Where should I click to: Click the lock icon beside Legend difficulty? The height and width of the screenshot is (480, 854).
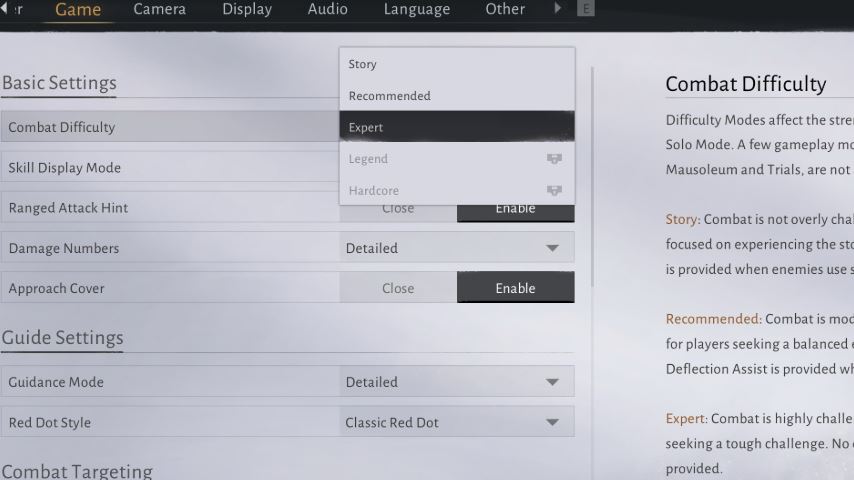click(553, 159)
